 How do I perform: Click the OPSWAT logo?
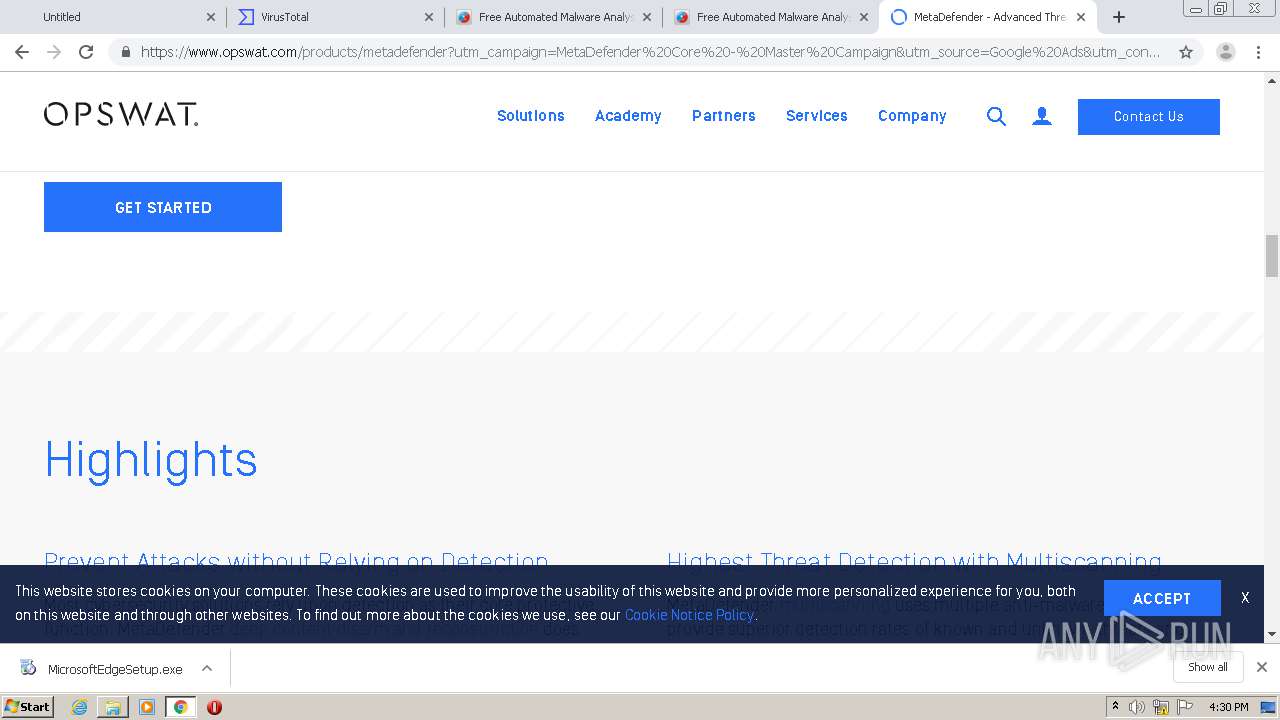[x=121, y=115]
